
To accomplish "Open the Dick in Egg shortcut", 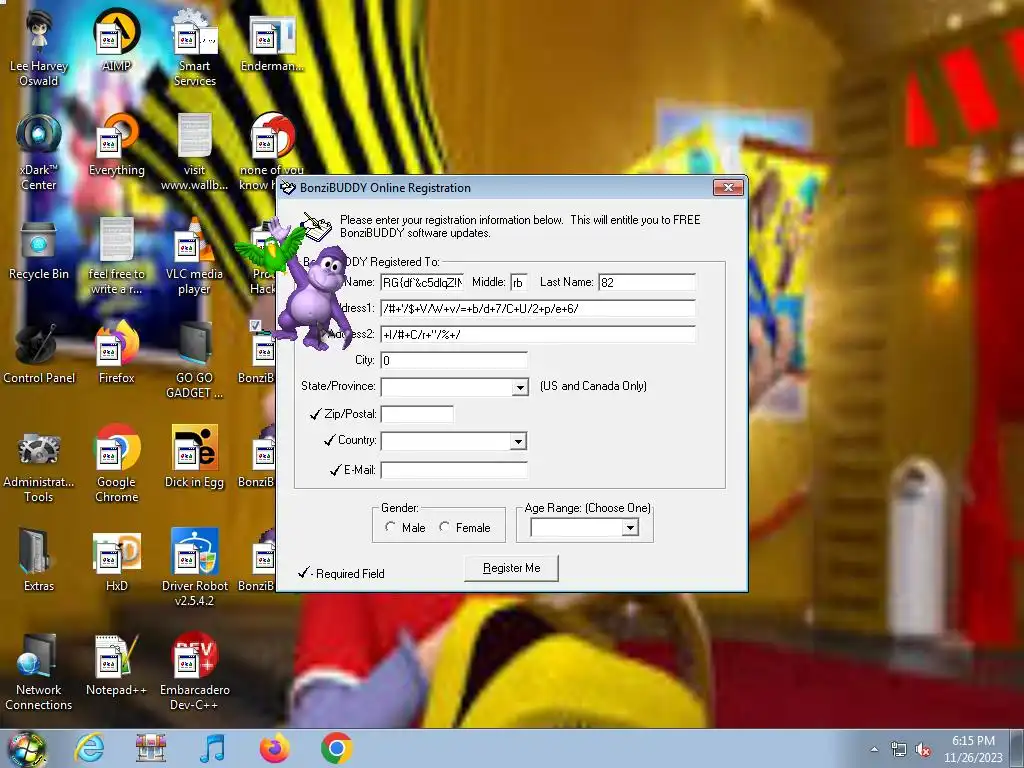I will pos(195,457).
